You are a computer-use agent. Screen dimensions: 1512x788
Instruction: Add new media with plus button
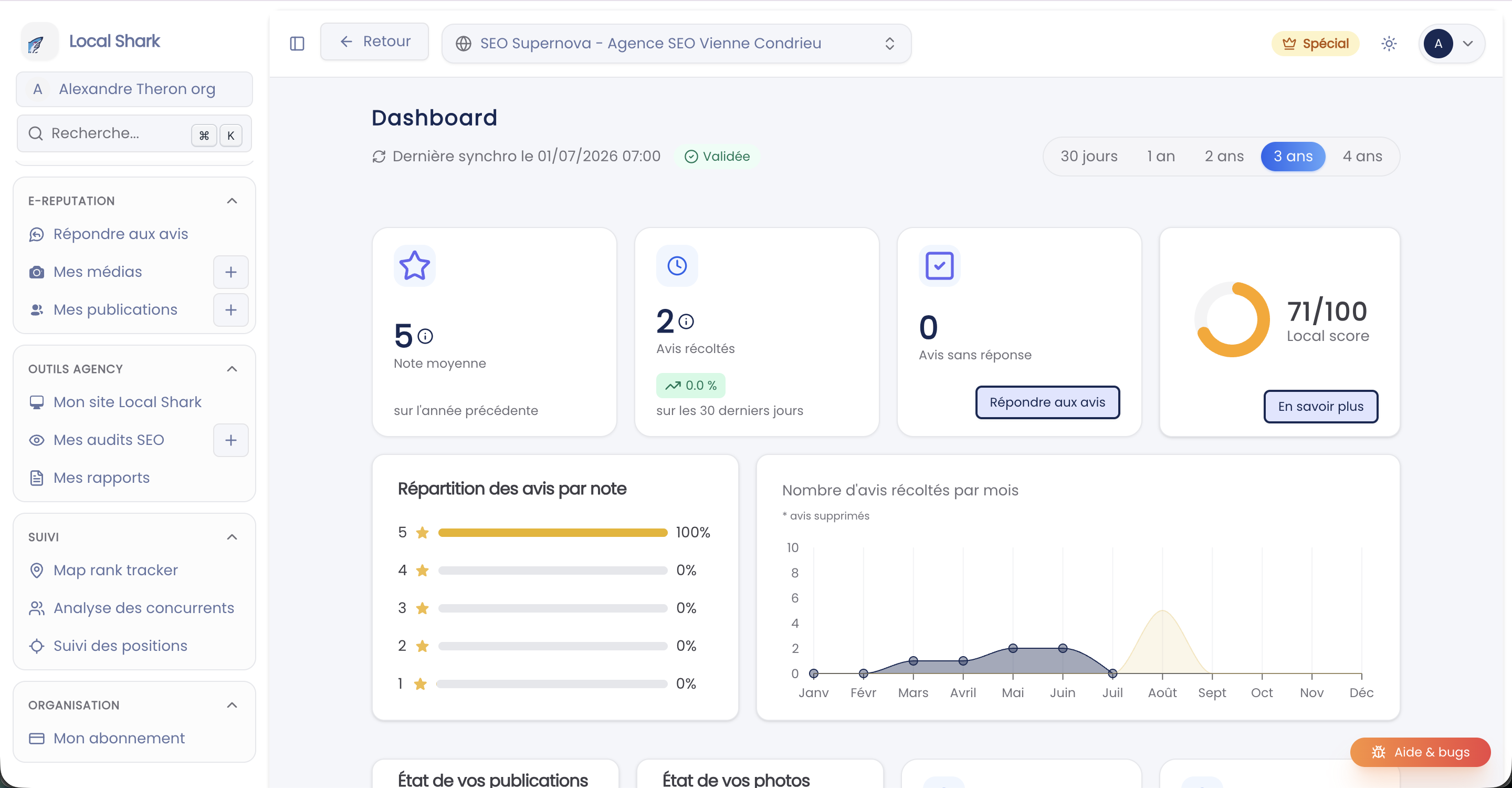[230, 272]
